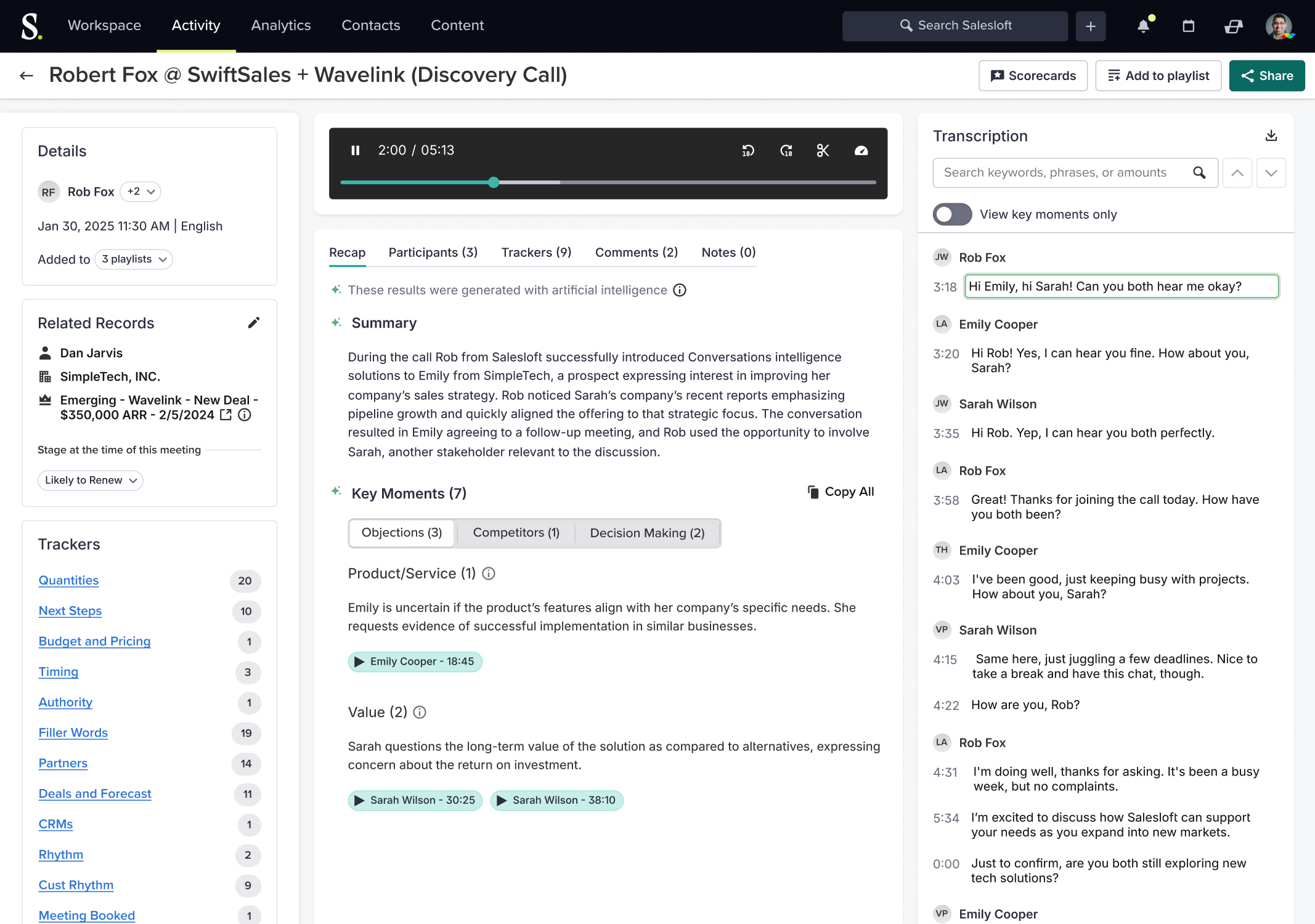Select the Objections (3) filter
The width and height of the screenshot is (1315, 924).
coord(402,533)
